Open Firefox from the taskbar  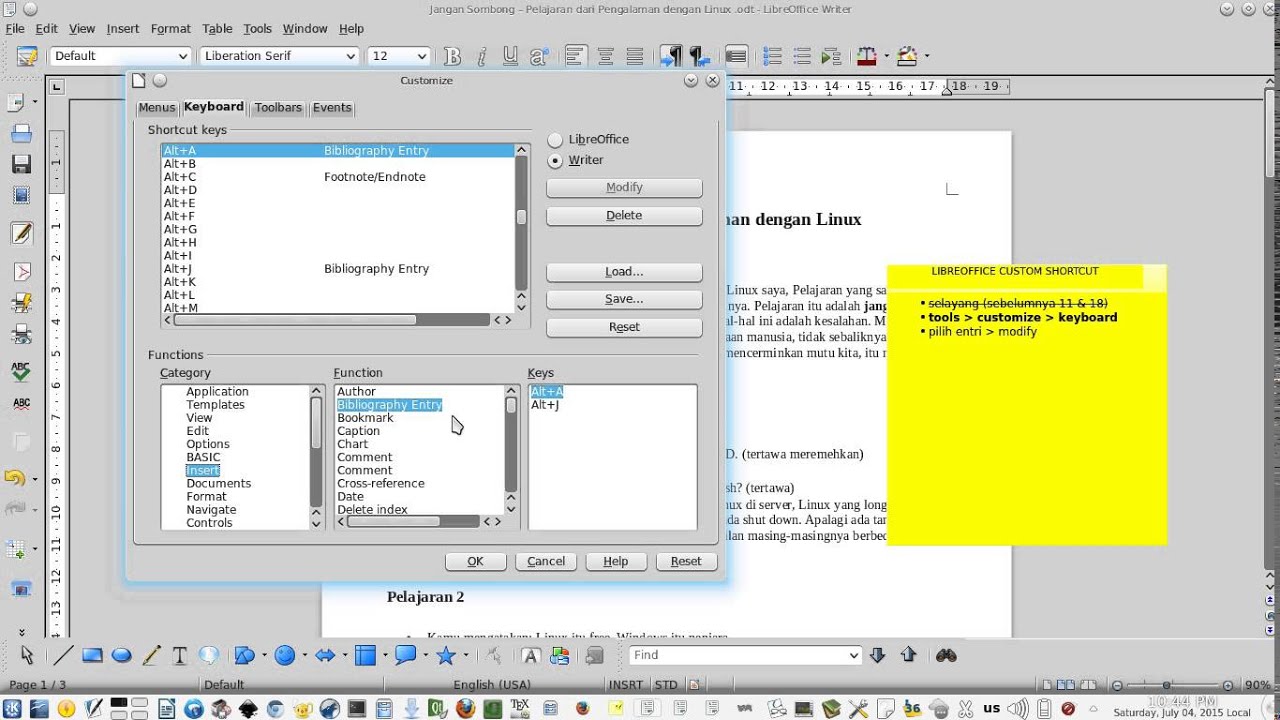coord(465,708)
